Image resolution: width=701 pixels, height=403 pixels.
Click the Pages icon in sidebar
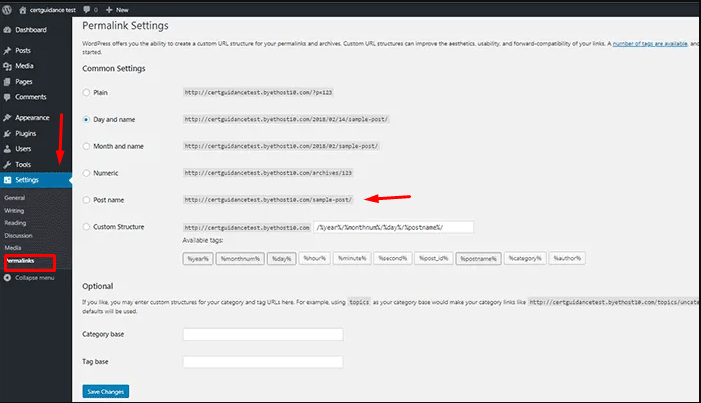tap(7, 82)
